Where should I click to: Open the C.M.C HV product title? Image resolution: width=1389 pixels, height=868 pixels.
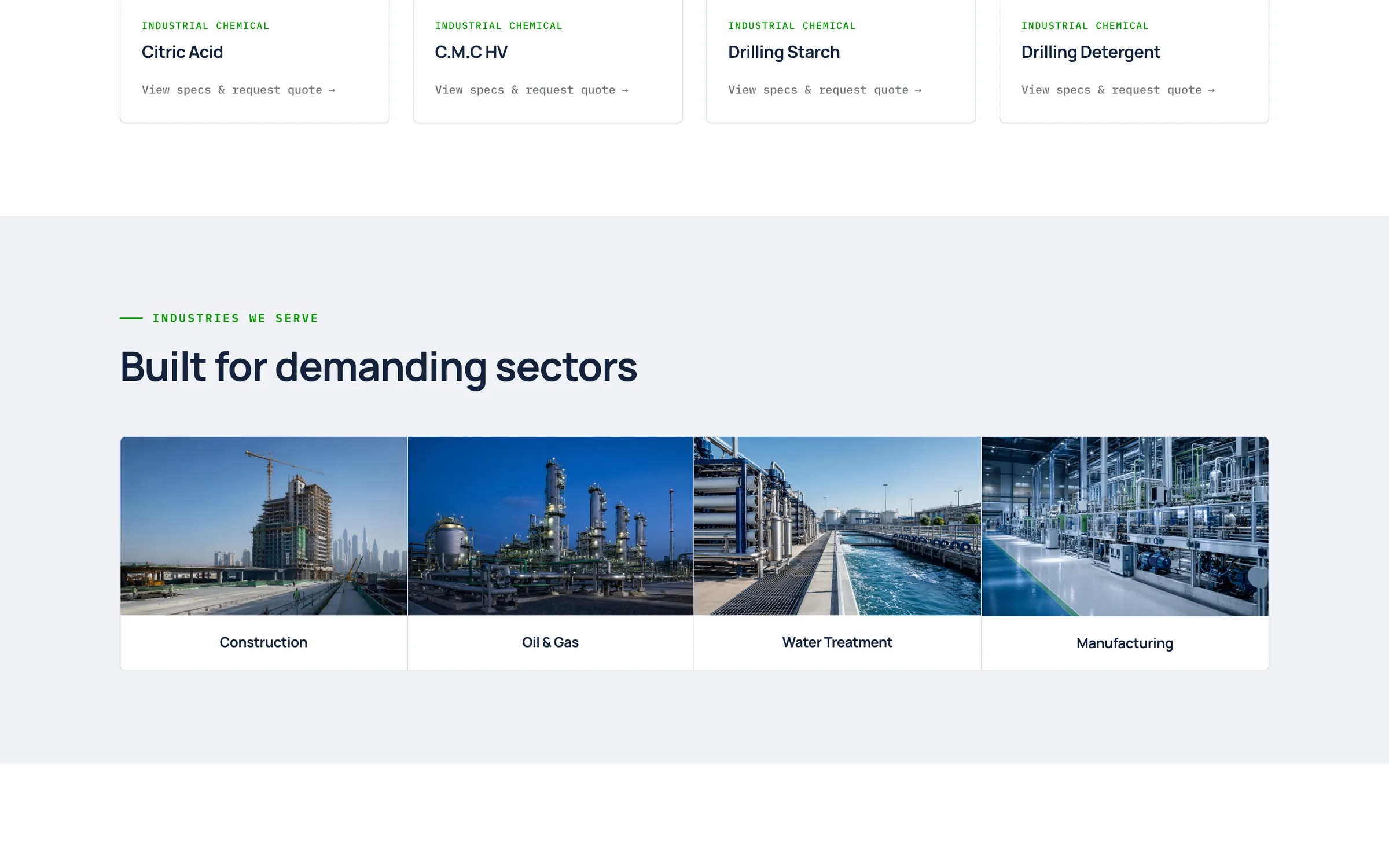[471, 52]
